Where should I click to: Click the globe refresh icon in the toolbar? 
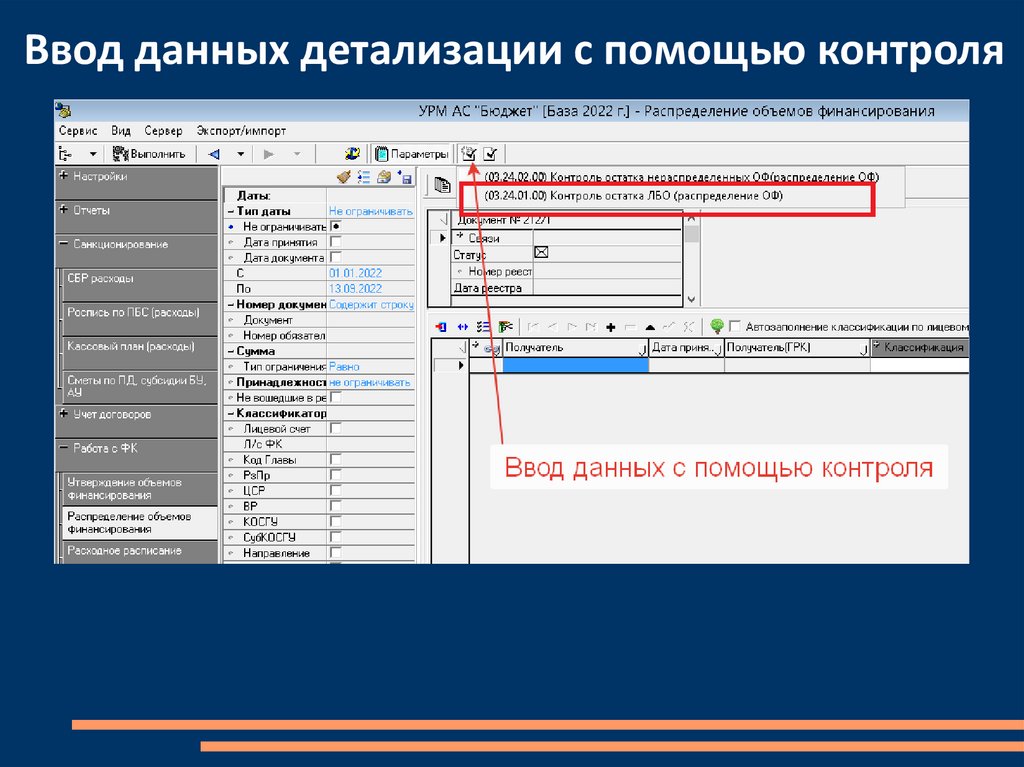click(x=352, y=153)
